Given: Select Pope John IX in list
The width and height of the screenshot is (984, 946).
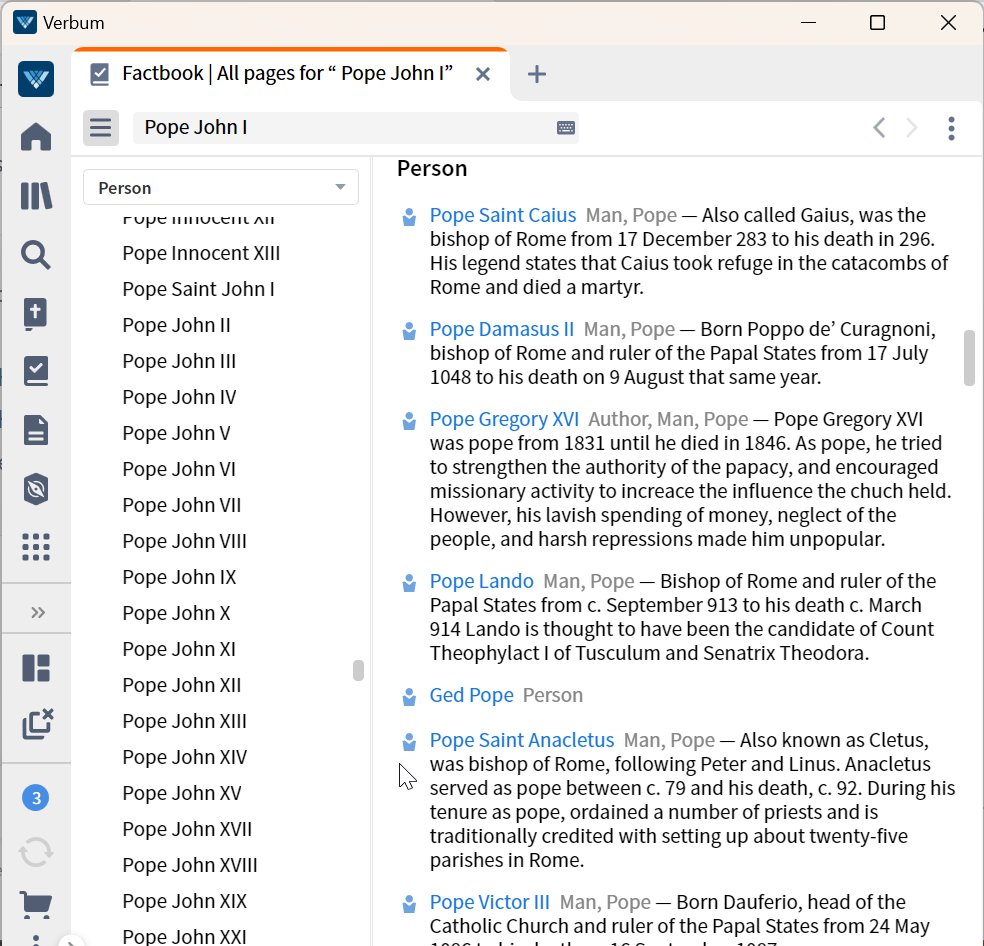Looking at the screenshot, I should pos(179,577).
